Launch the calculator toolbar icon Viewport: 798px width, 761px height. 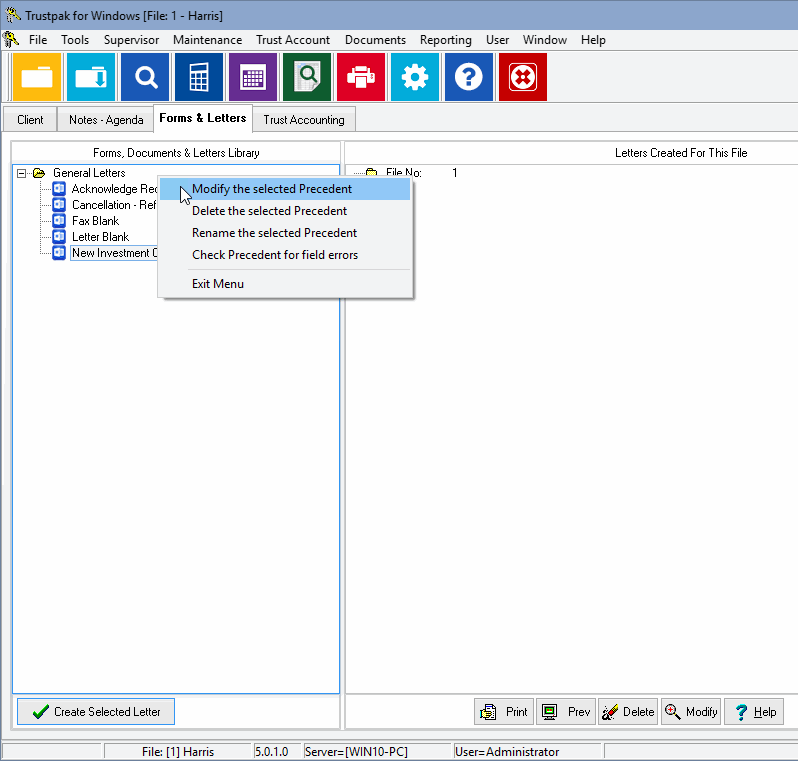pyautogui.click(x=199, y=77)
